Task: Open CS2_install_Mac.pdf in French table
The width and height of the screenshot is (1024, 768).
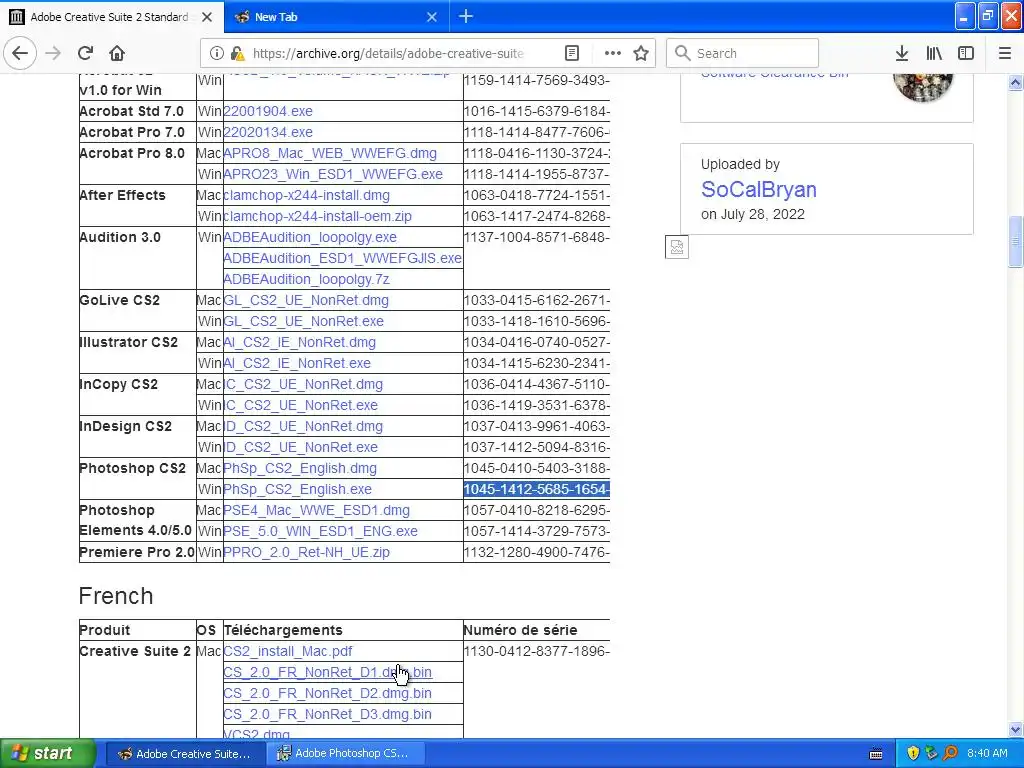Action: point(287,651)
